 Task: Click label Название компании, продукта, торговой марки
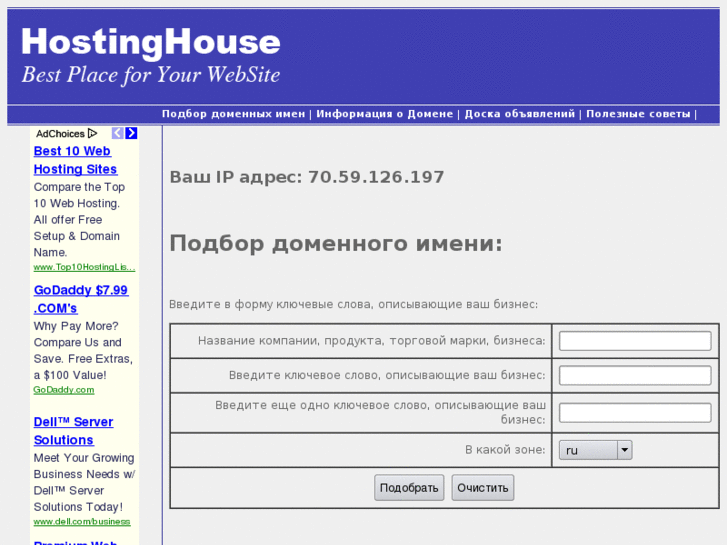point(342,341)
